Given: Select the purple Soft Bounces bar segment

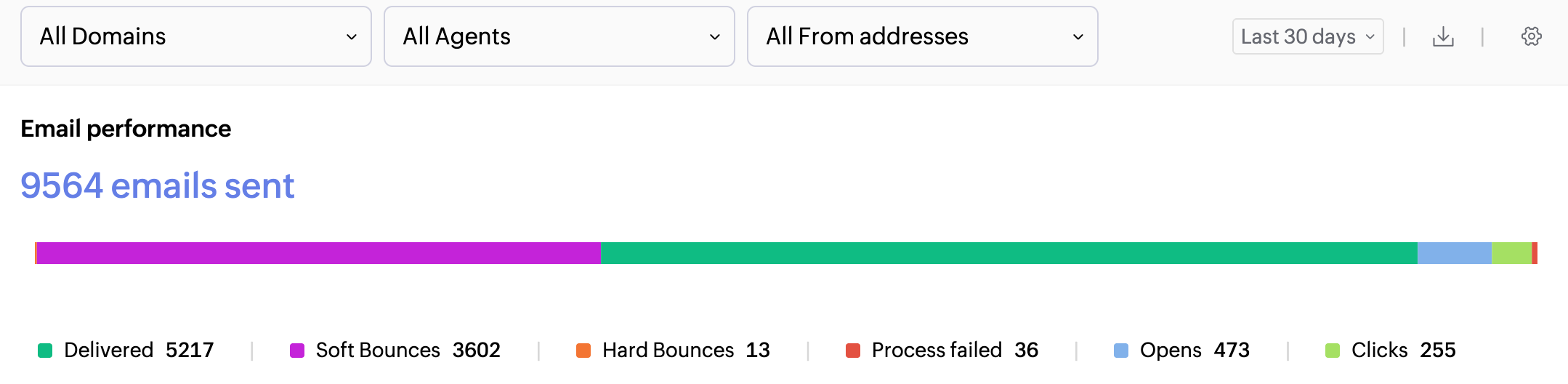Looking at the screenshot, I should point(319,253).
